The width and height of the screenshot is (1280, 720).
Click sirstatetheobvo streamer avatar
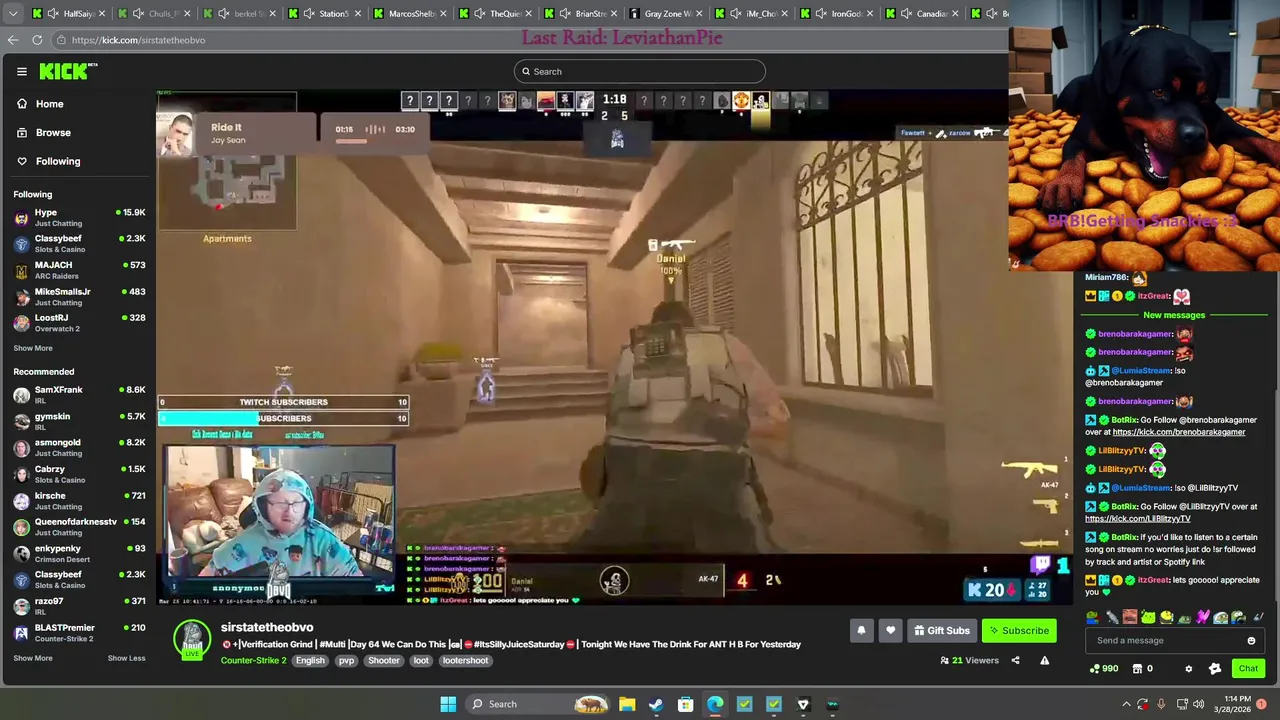192,640
